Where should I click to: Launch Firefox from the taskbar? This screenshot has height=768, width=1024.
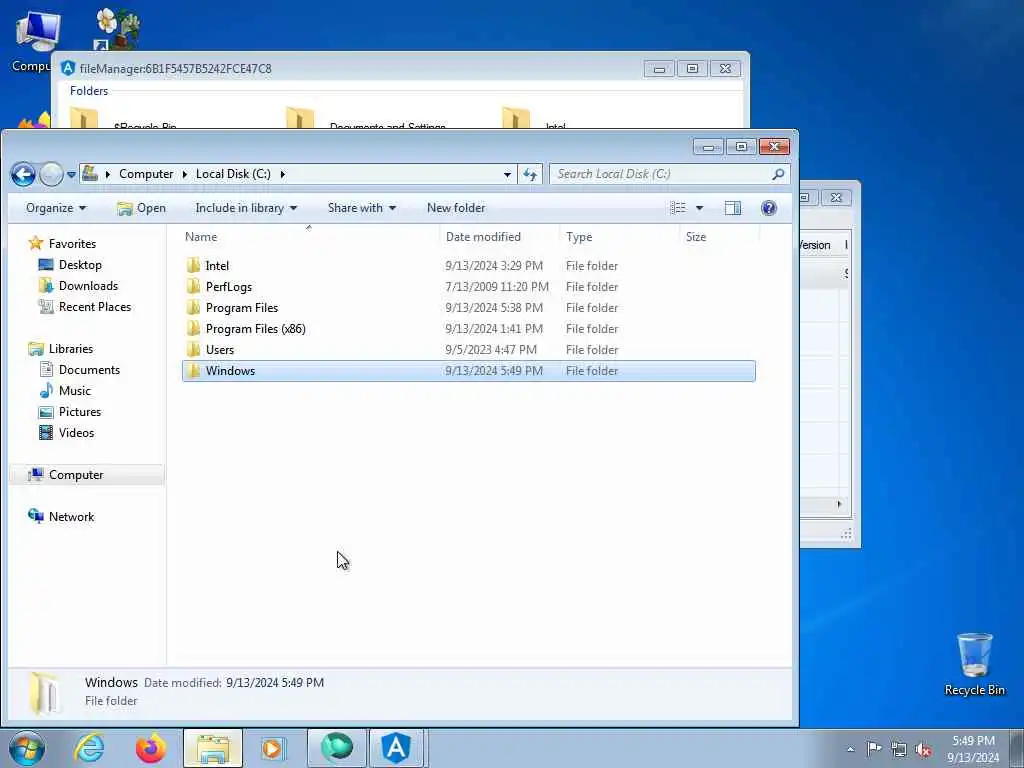point(151,748)
